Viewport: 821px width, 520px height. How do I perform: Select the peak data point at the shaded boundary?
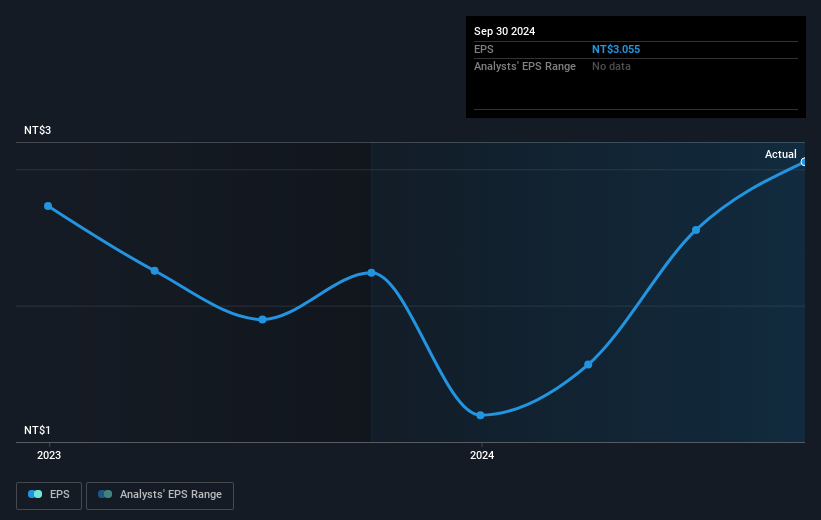371,273
